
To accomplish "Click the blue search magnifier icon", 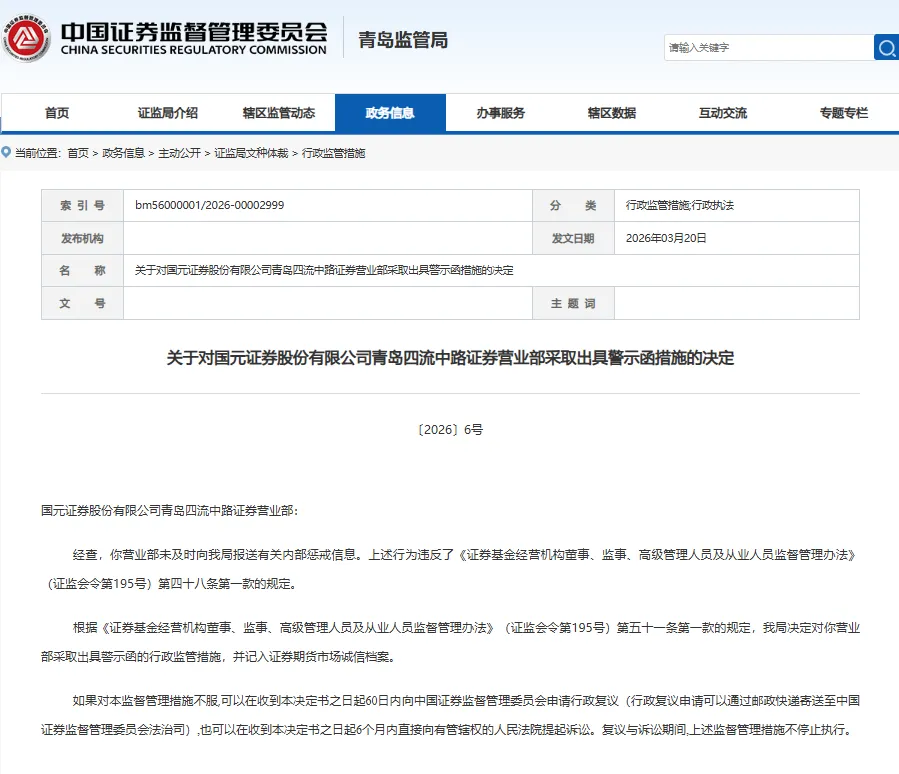I will pos(886,48).
